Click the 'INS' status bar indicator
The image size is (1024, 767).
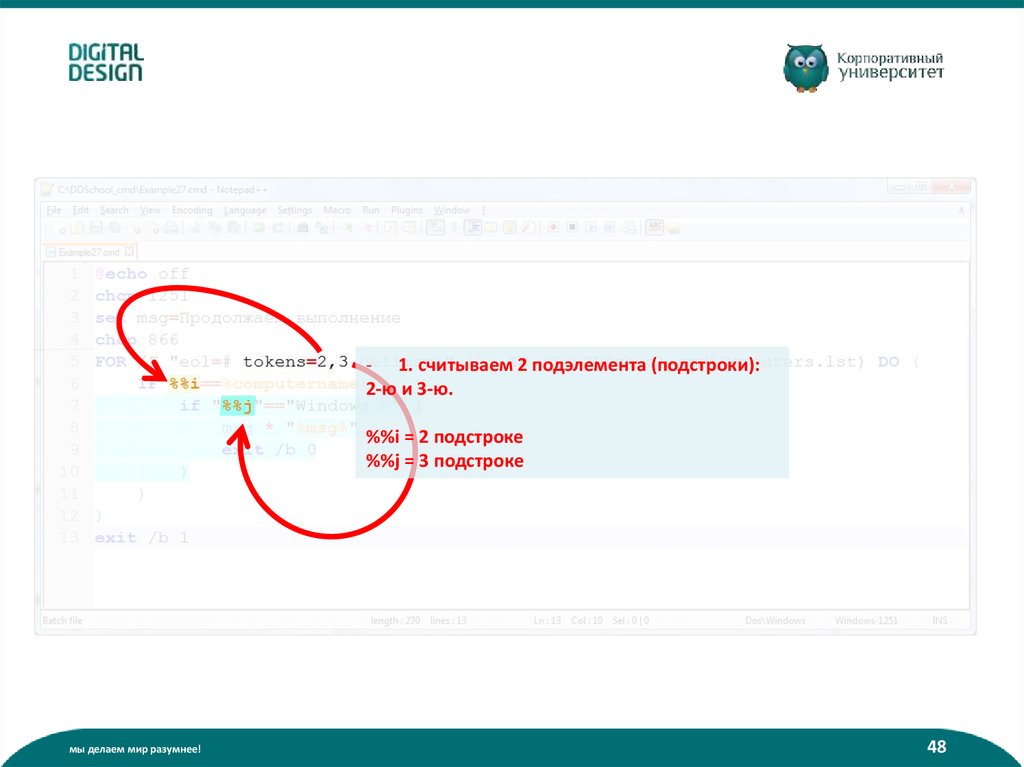point(939,620)
